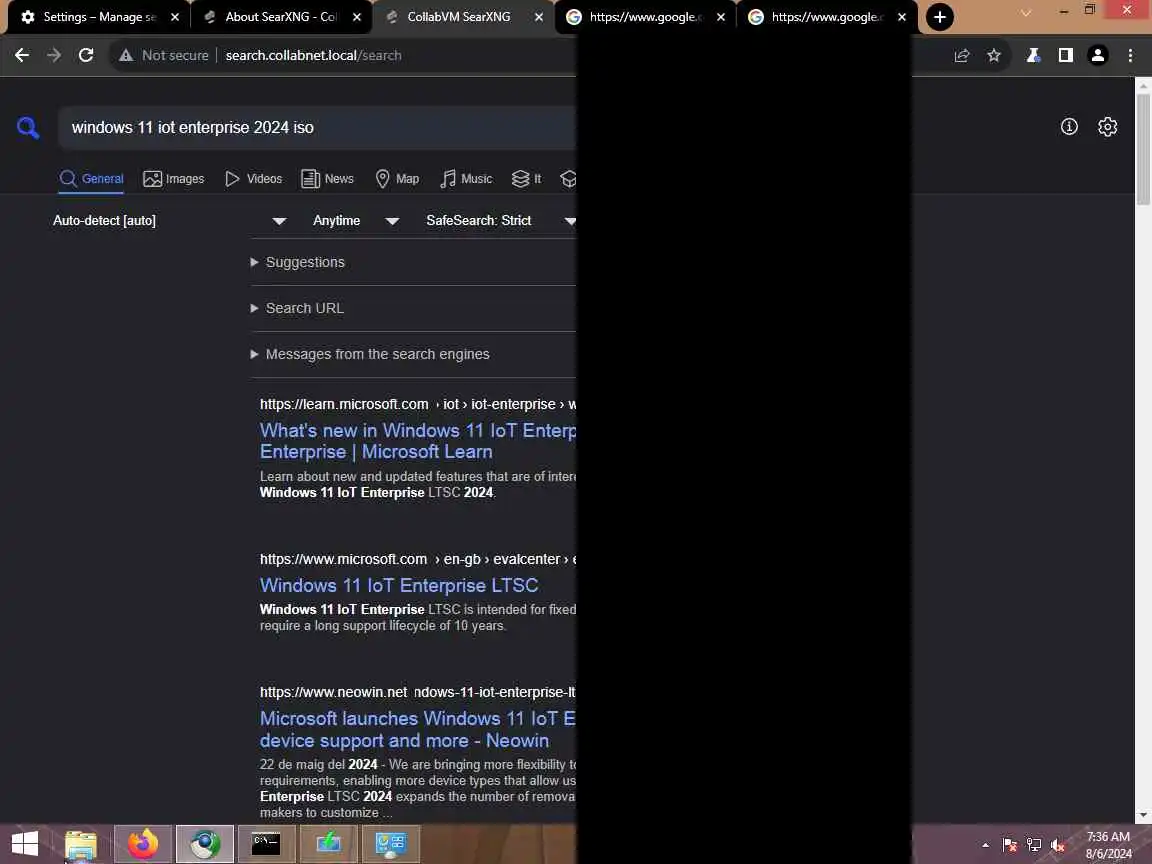Click the search query input field
Screen dimensions: 1152x864
317,128
